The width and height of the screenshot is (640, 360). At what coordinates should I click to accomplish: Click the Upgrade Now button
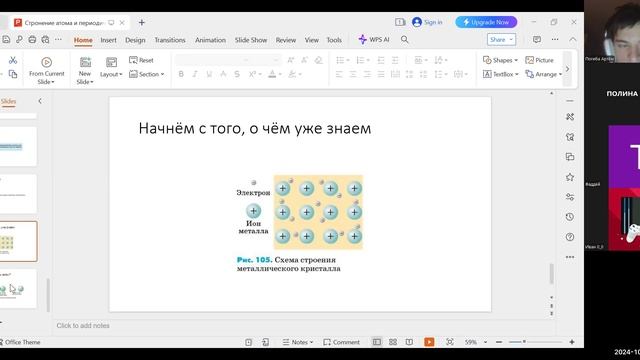(x=486, y=22)
